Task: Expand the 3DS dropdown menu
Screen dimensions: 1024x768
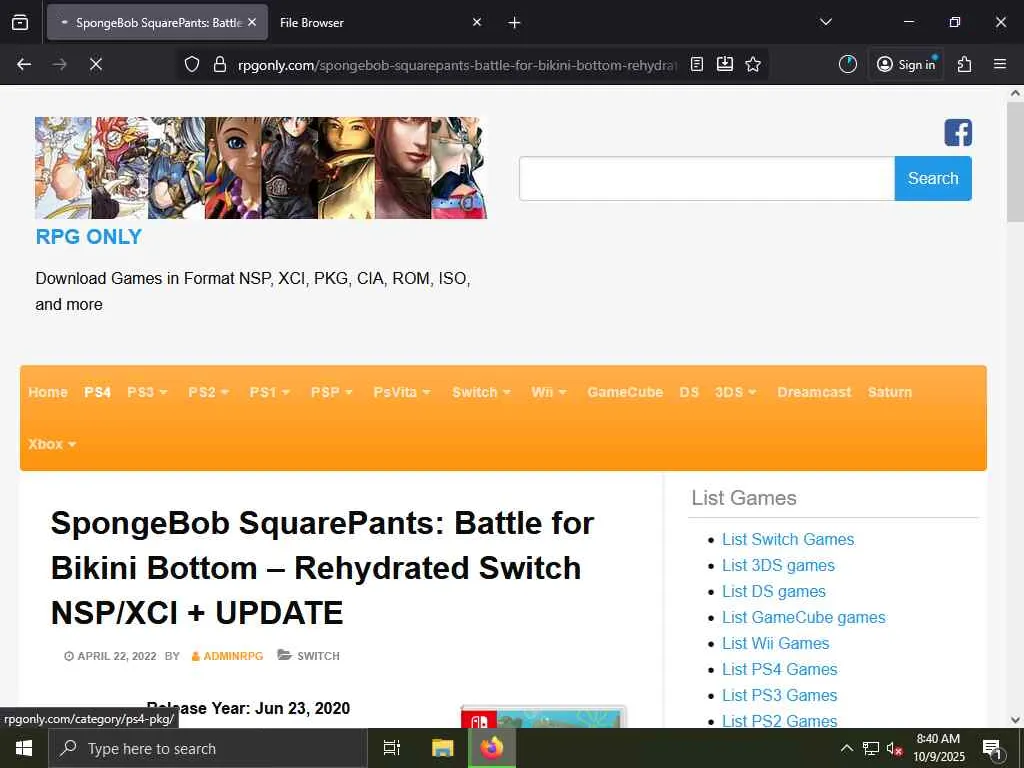Action: point(735,392)
